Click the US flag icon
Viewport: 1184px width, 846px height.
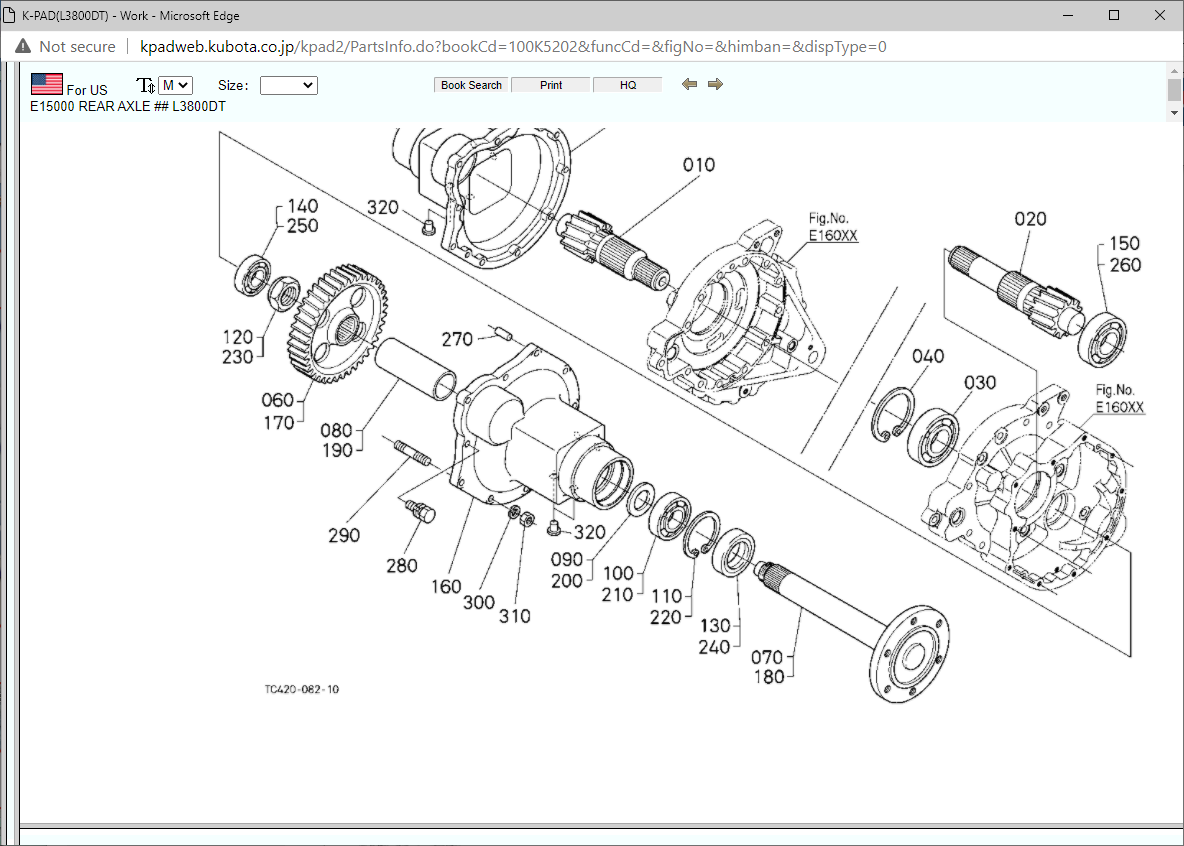[46, 85]
